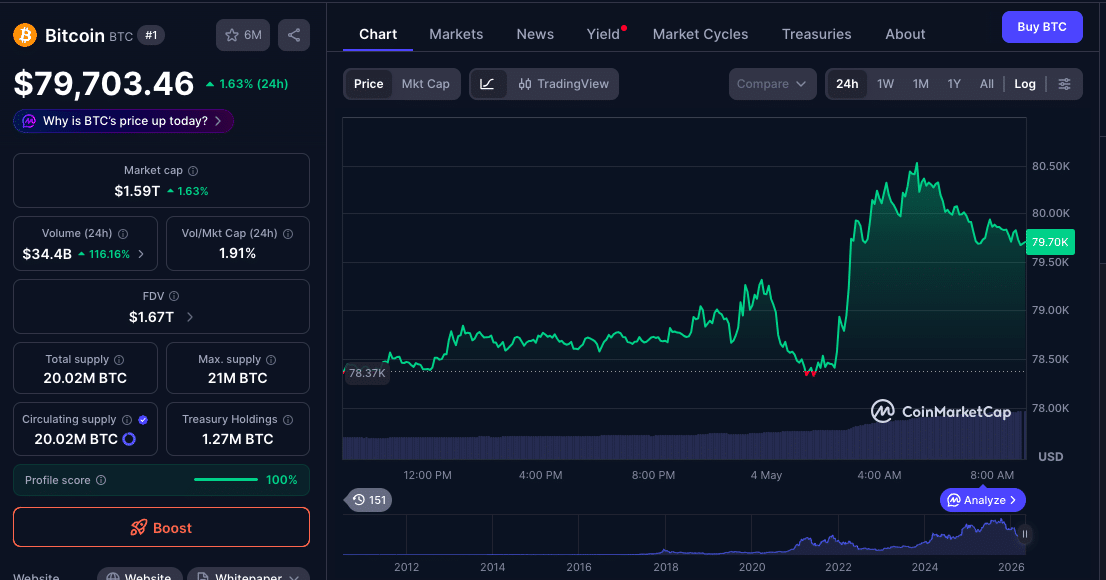Switch to the Markets tab
Screen dimensions: 1106x580
(x=456, y=34)
